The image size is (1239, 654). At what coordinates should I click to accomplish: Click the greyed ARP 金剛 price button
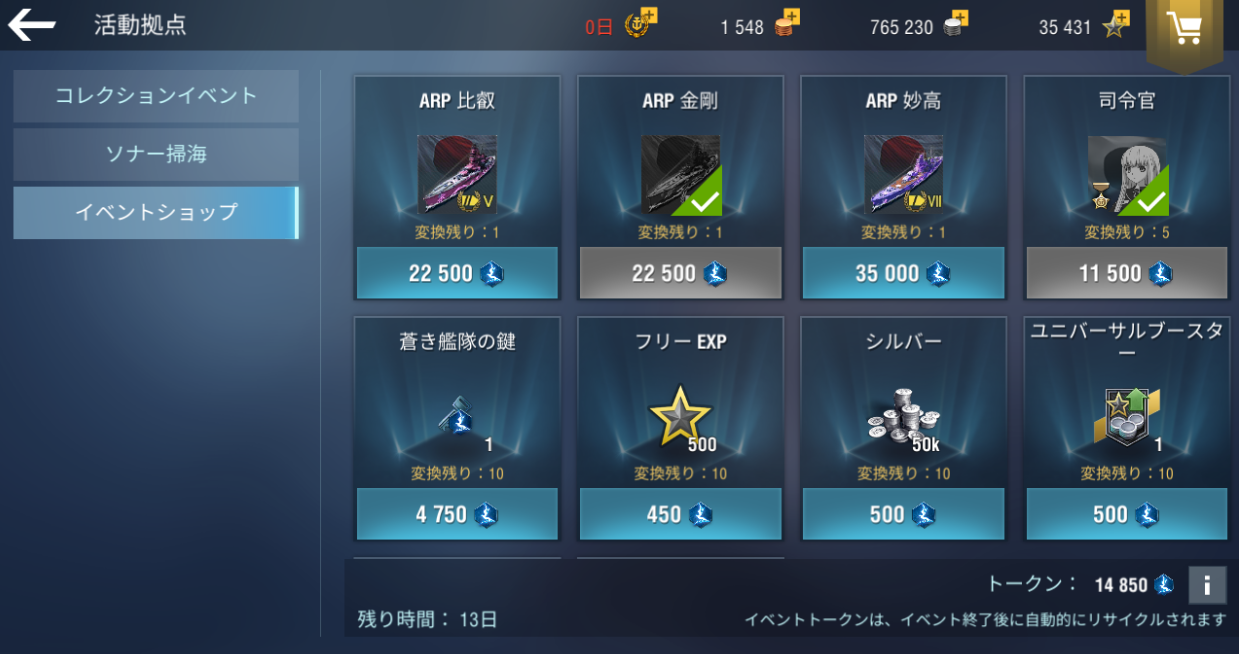coord(680,273)
